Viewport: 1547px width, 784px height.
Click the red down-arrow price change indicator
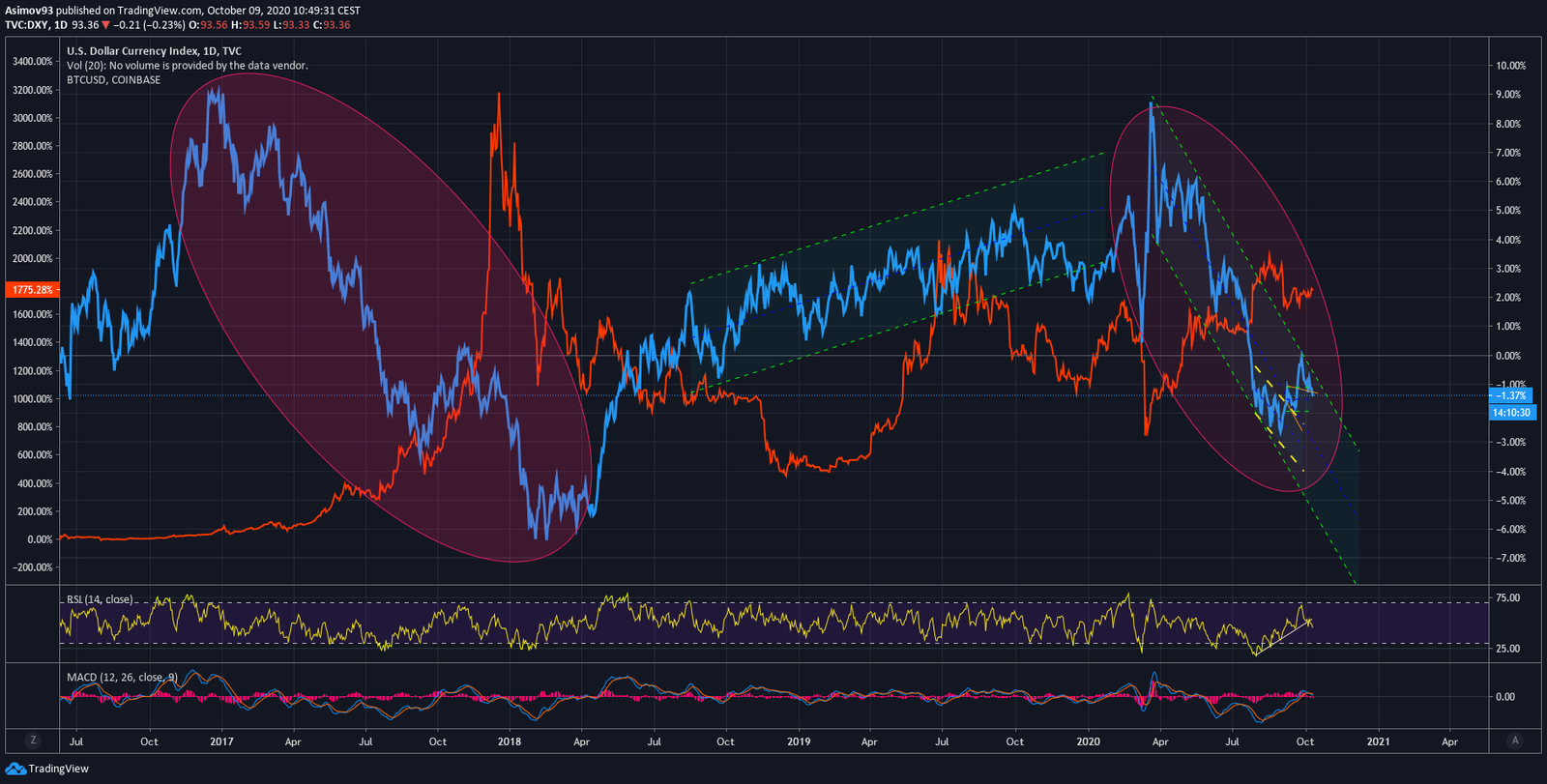point(106,25)
